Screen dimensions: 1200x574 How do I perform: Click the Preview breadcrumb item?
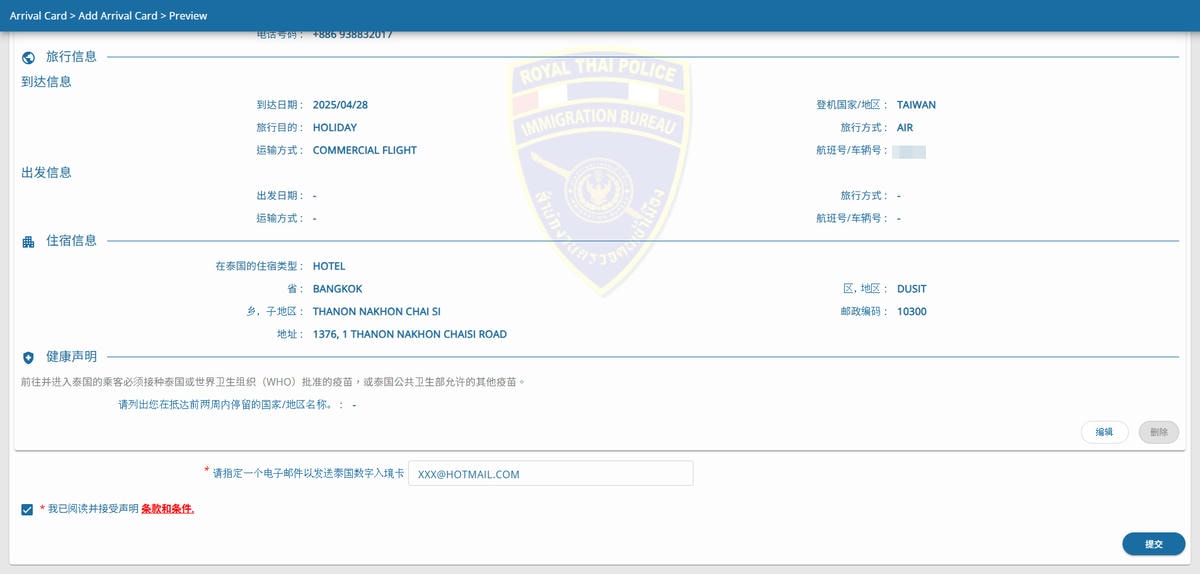[188, 16]
